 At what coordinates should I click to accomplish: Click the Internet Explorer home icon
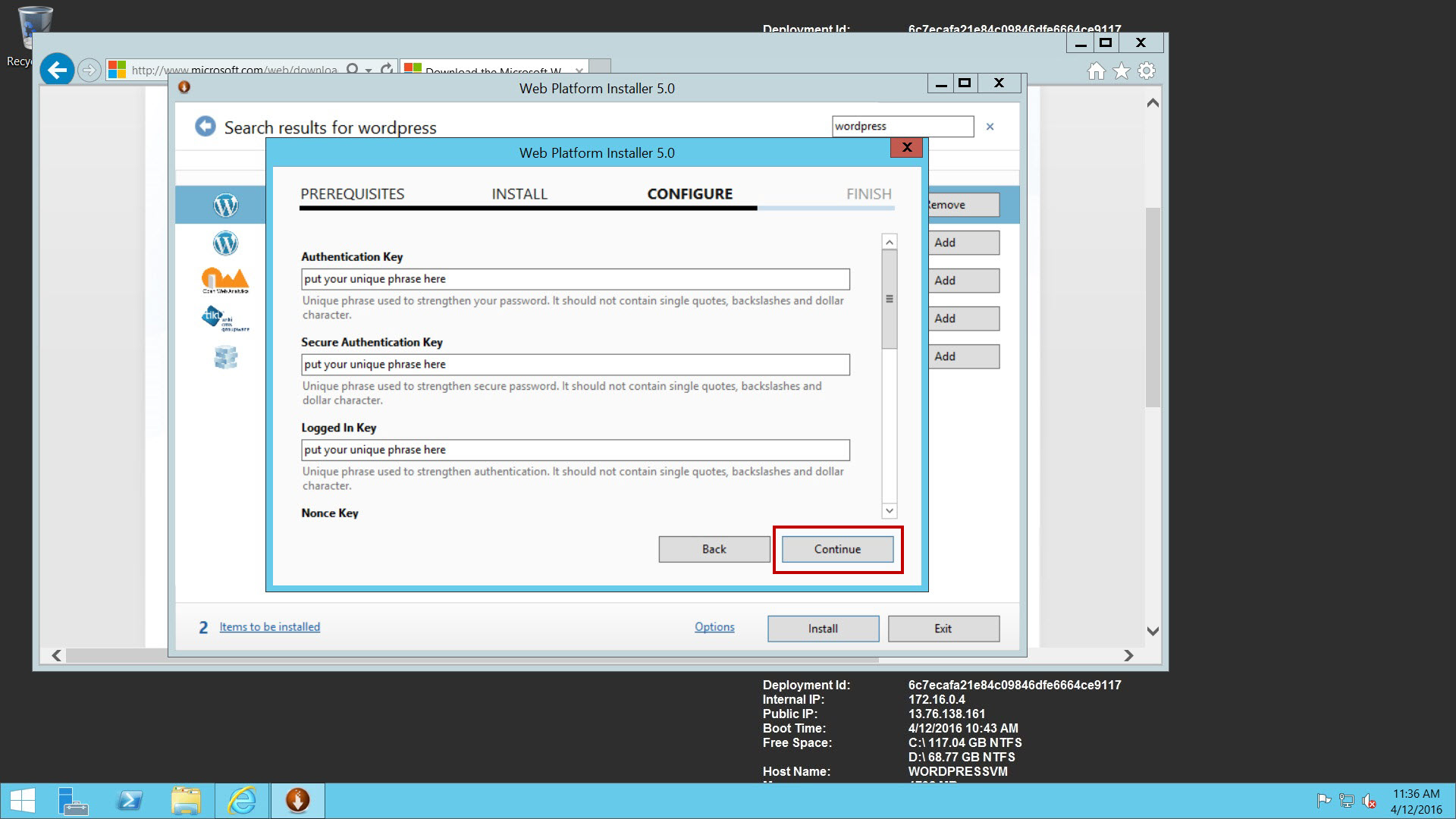pyautogui.click(x=1096, y=71)
